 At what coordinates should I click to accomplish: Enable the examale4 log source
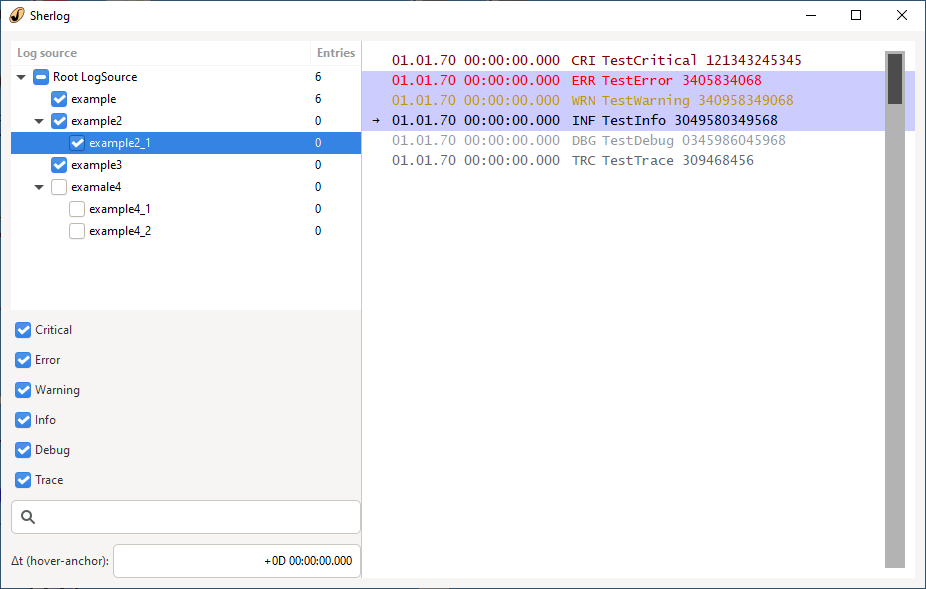click(x=56, y=186)
